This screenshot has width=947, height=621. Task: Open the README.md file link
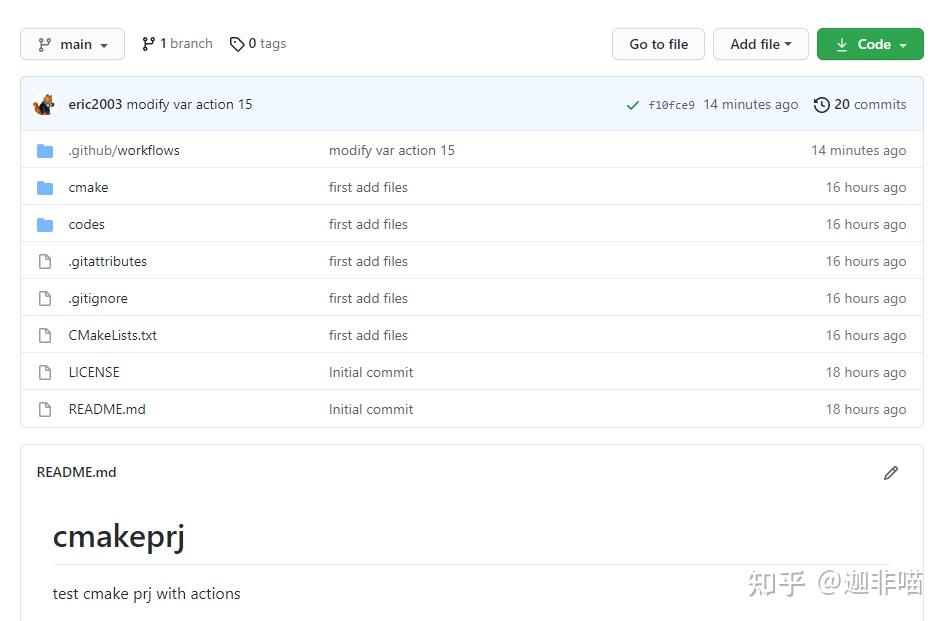[x=107, y=409]
